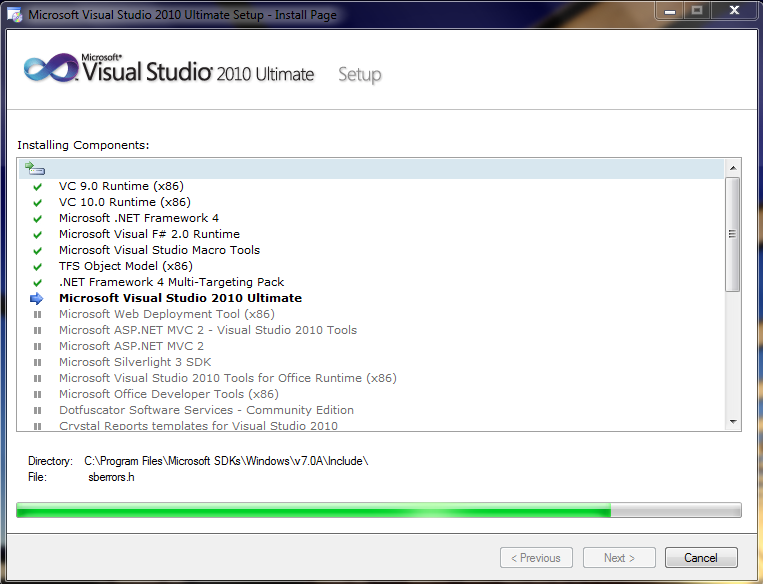Click the file name 'sberrors.h'
The width and height of the screenshot is (763, 584).
click(x=111, y=477)
